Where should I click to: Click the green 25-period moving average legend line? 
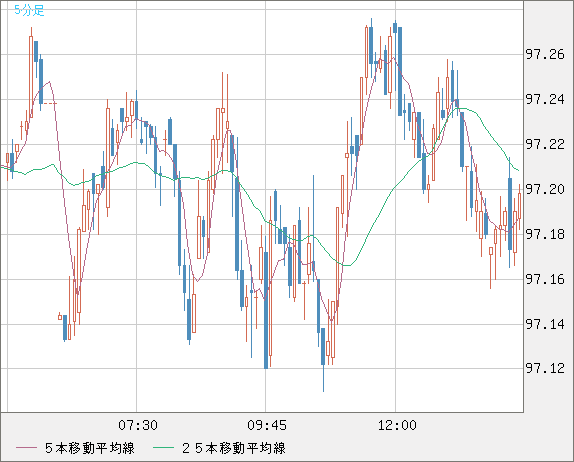163,448
